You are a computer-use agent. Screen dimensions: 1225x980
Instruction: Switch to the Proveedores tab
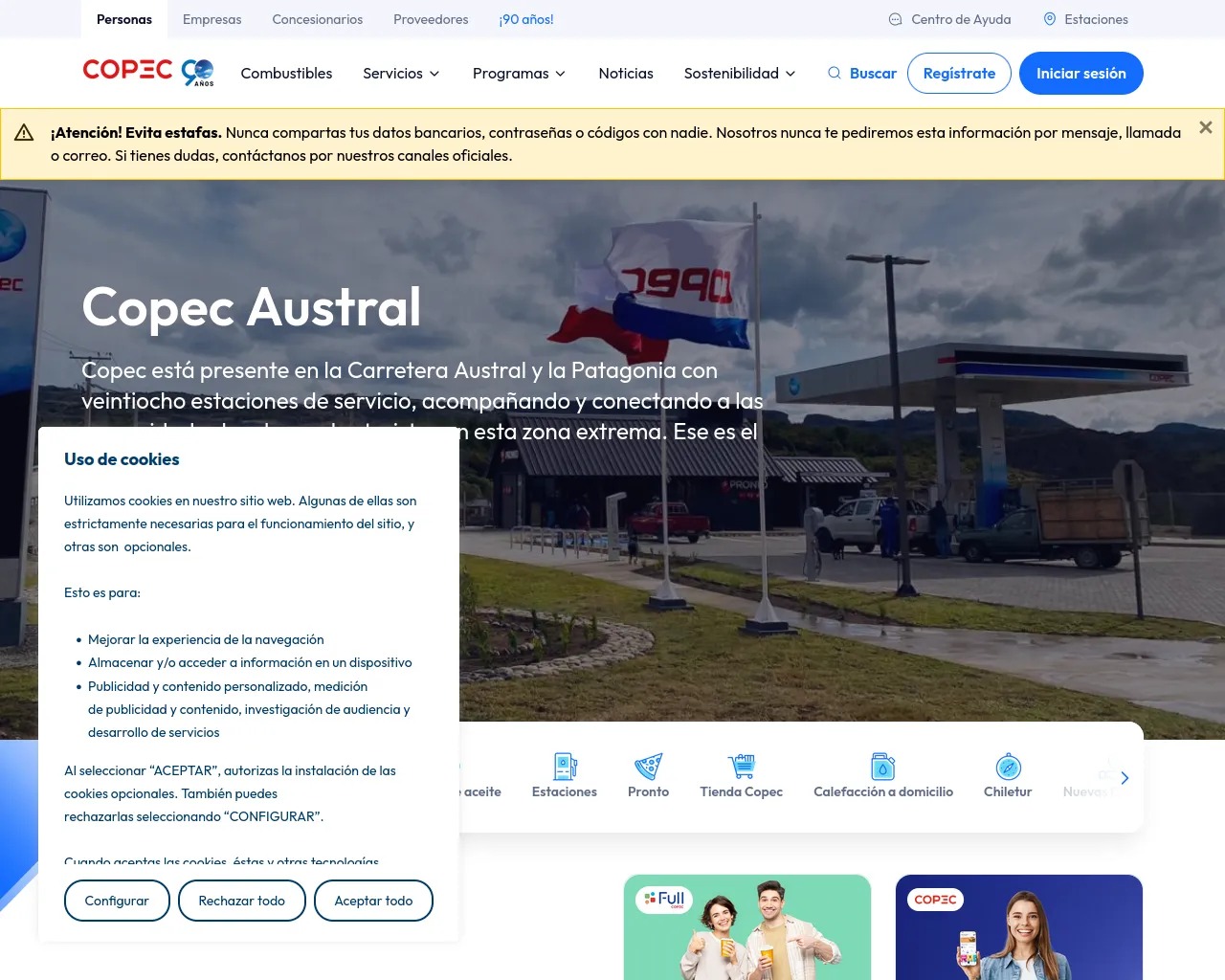(x=431, y=19)
